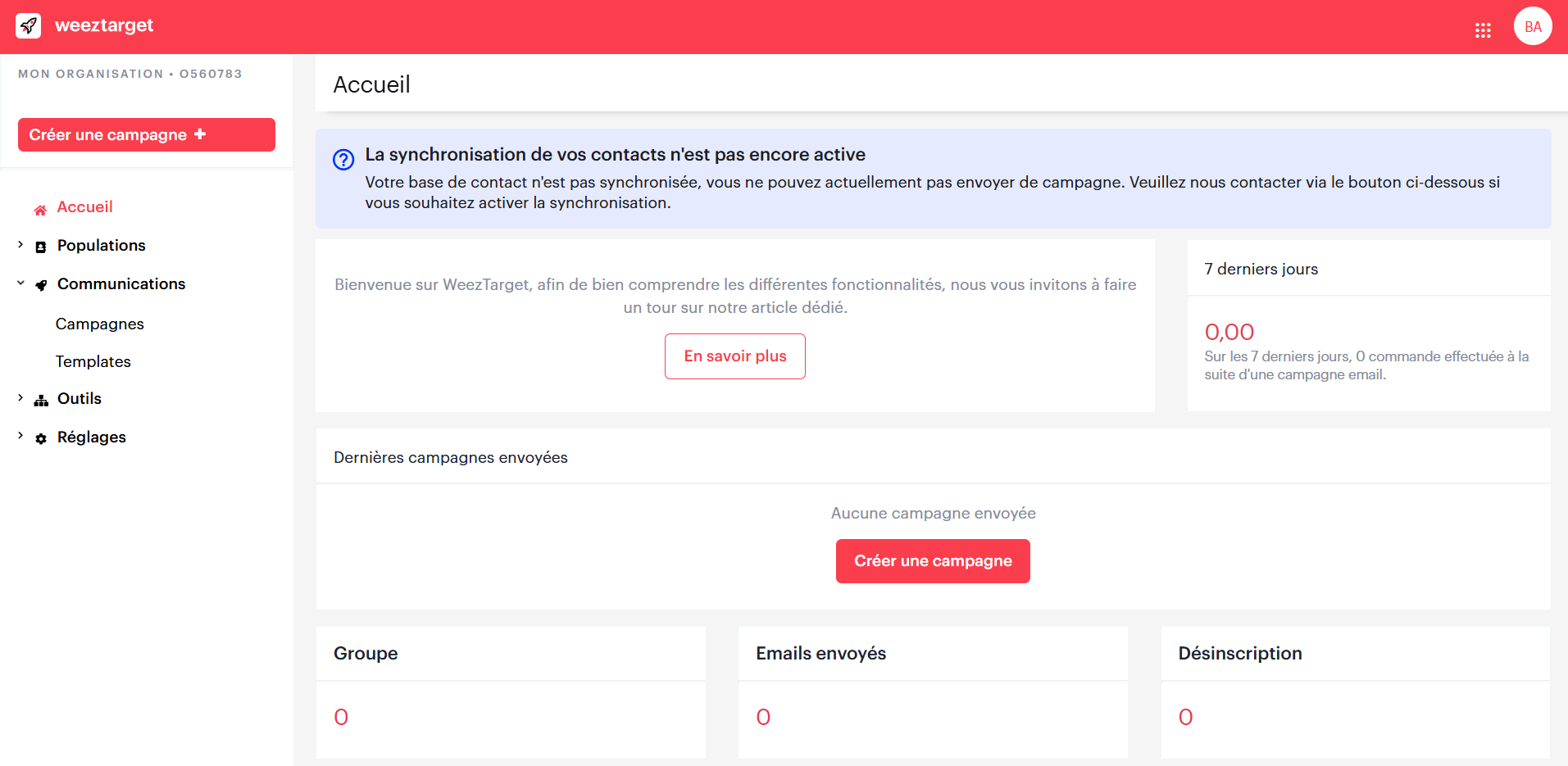Open the apps grid icon in the header
1568x766 pixels.
click(1484, 30)
